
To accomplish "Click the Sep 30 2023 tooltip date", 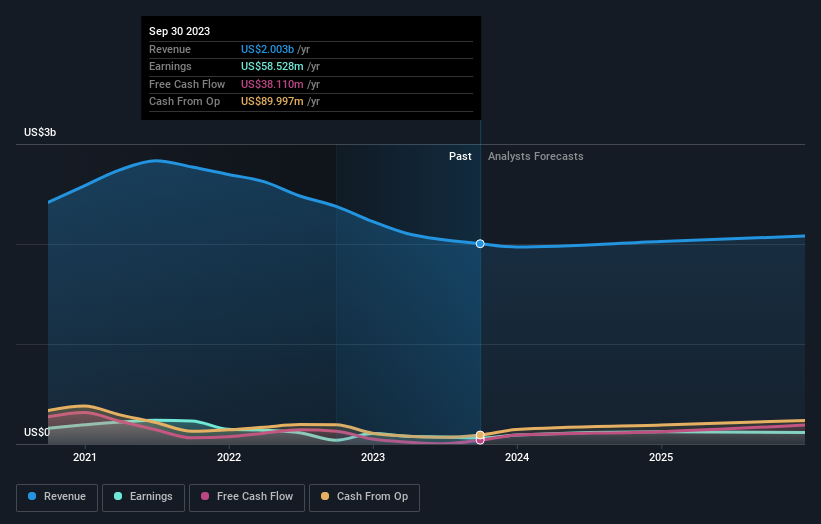I will (180, 31).
